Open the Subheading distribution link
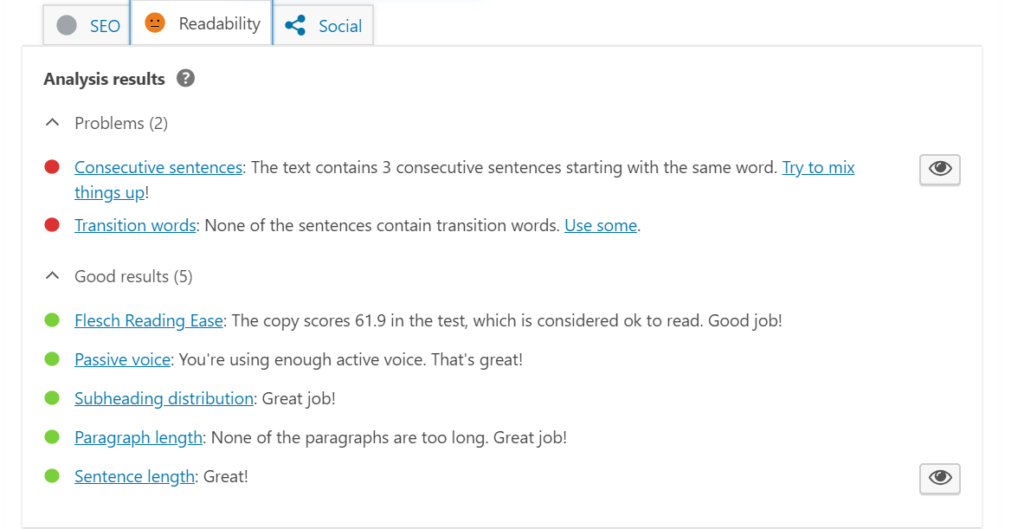 pos(164,398)
